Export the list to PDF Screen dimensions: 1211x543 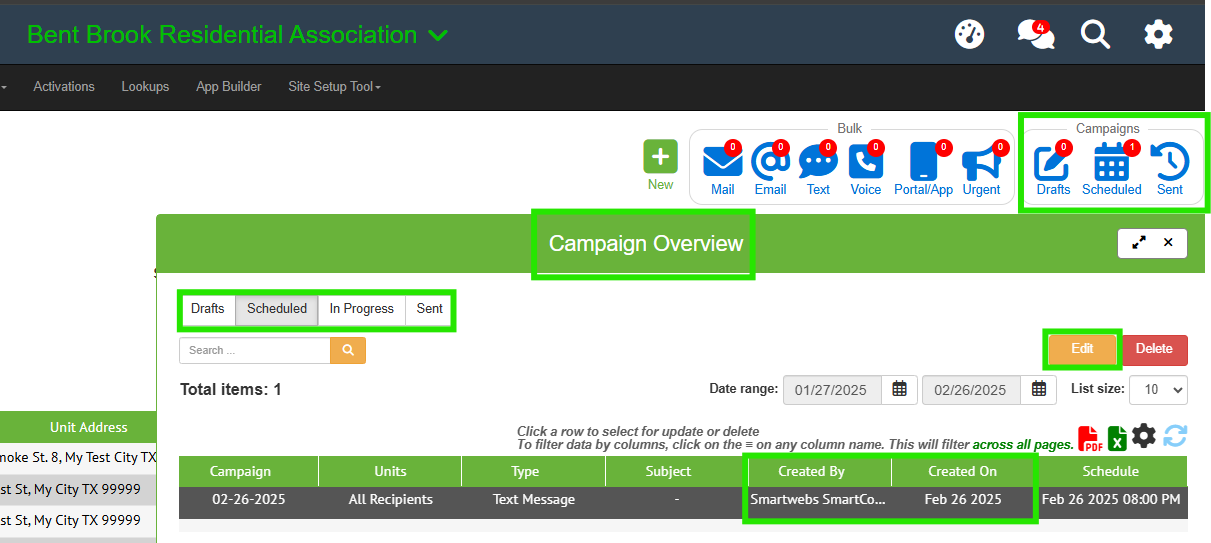(x=1089, y=438)
